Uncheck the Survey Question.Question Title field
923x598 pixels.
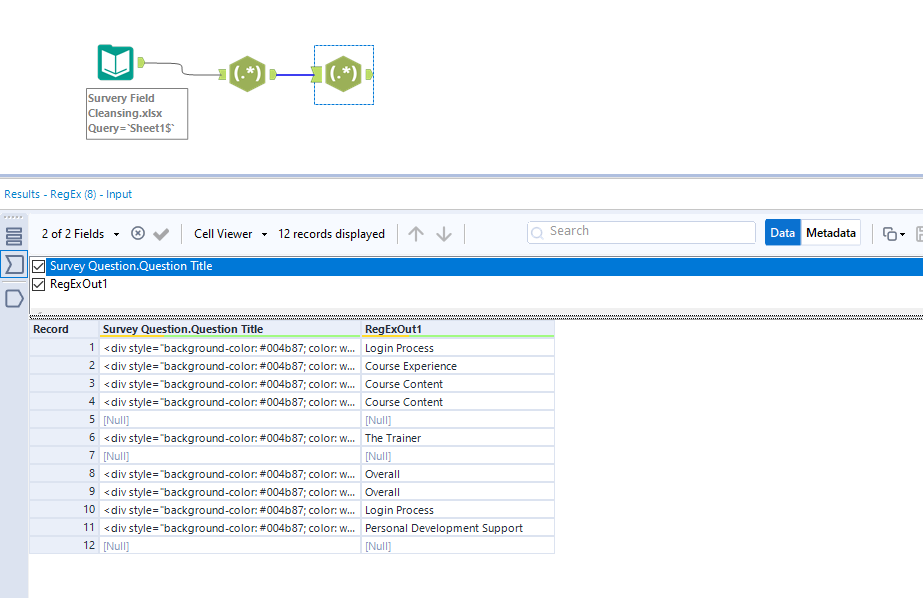[37, 265]
